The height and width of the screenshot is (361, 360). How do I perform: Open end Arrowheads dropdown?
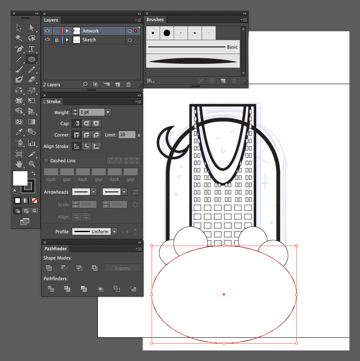pos(124,192)
